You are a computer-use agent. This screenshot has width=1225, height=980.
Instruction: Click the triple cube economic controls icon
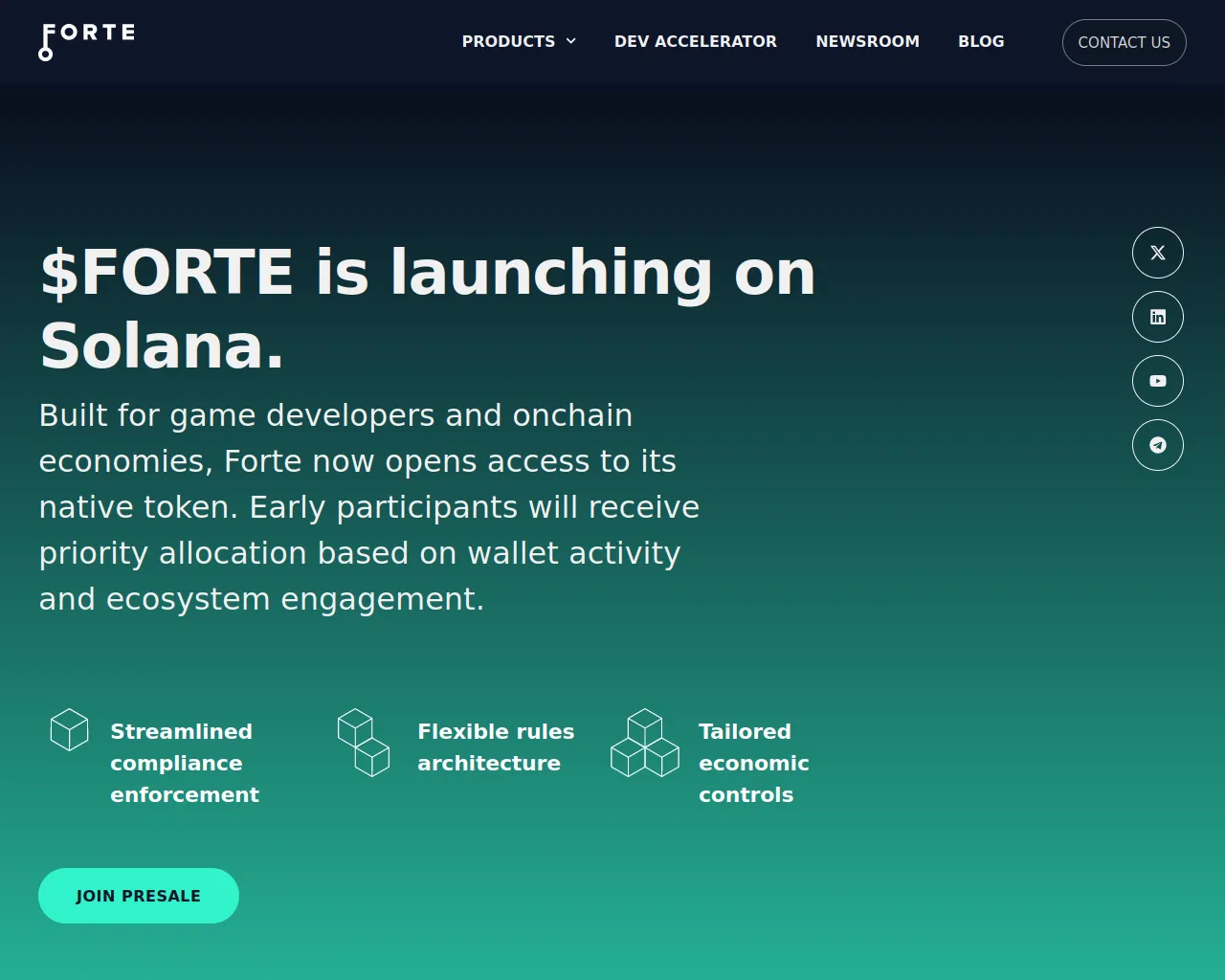645,743
